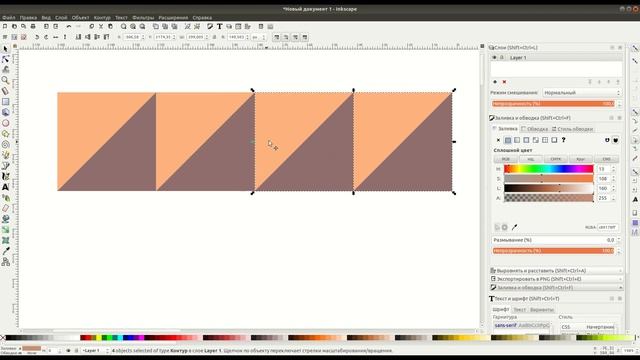Viewport: 640px width, 360px height.
Task: Click the Raise to top icon
Action: coord(106,37)
